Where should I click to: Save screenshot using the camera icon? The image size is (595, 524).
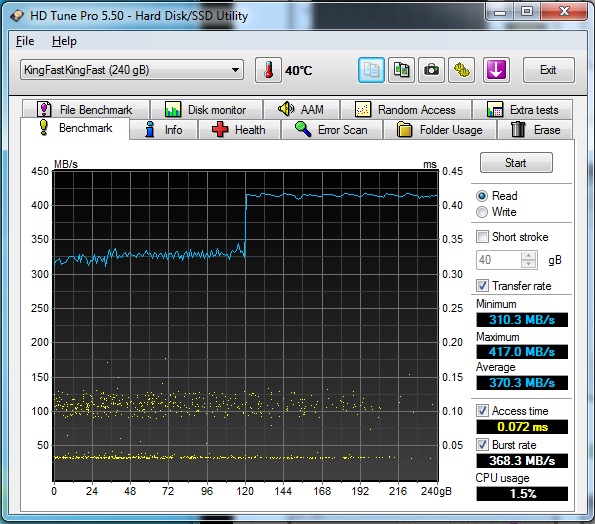[x=431, y=70]
